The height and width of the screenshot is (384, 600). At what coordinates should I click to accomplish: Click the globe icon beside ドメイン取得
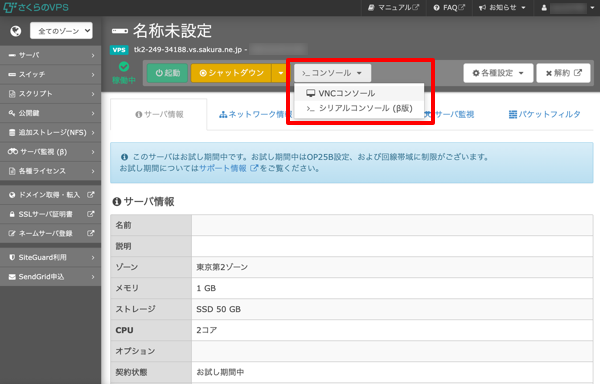pos(12,195)
